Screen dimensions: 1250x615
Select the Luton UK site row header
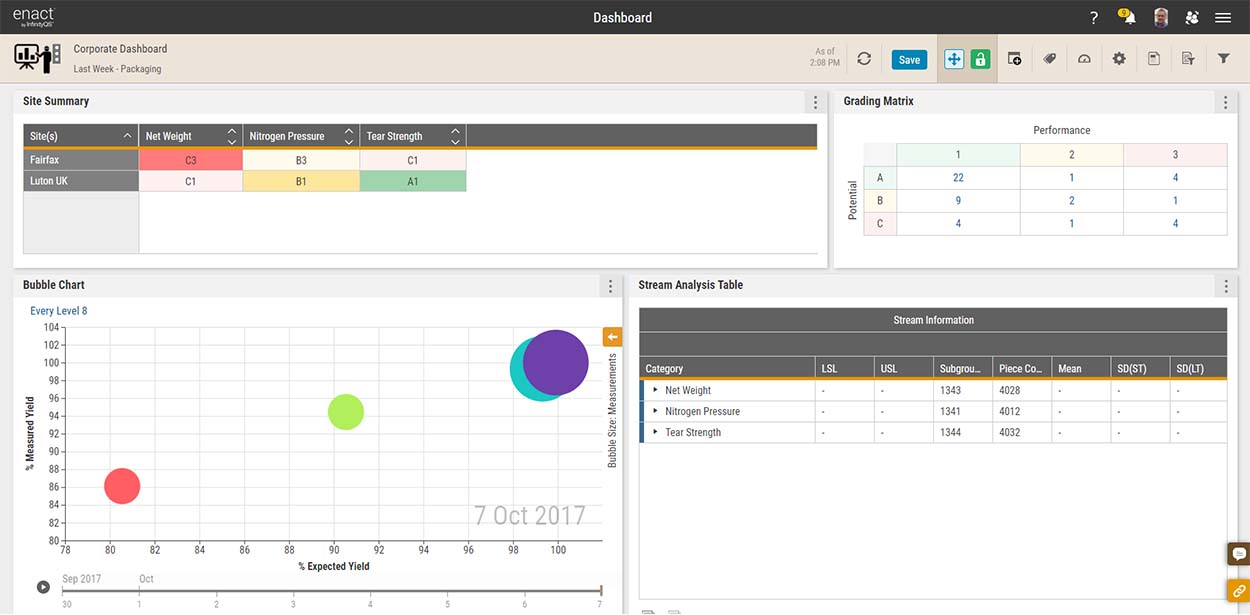(x=81, y=181)
